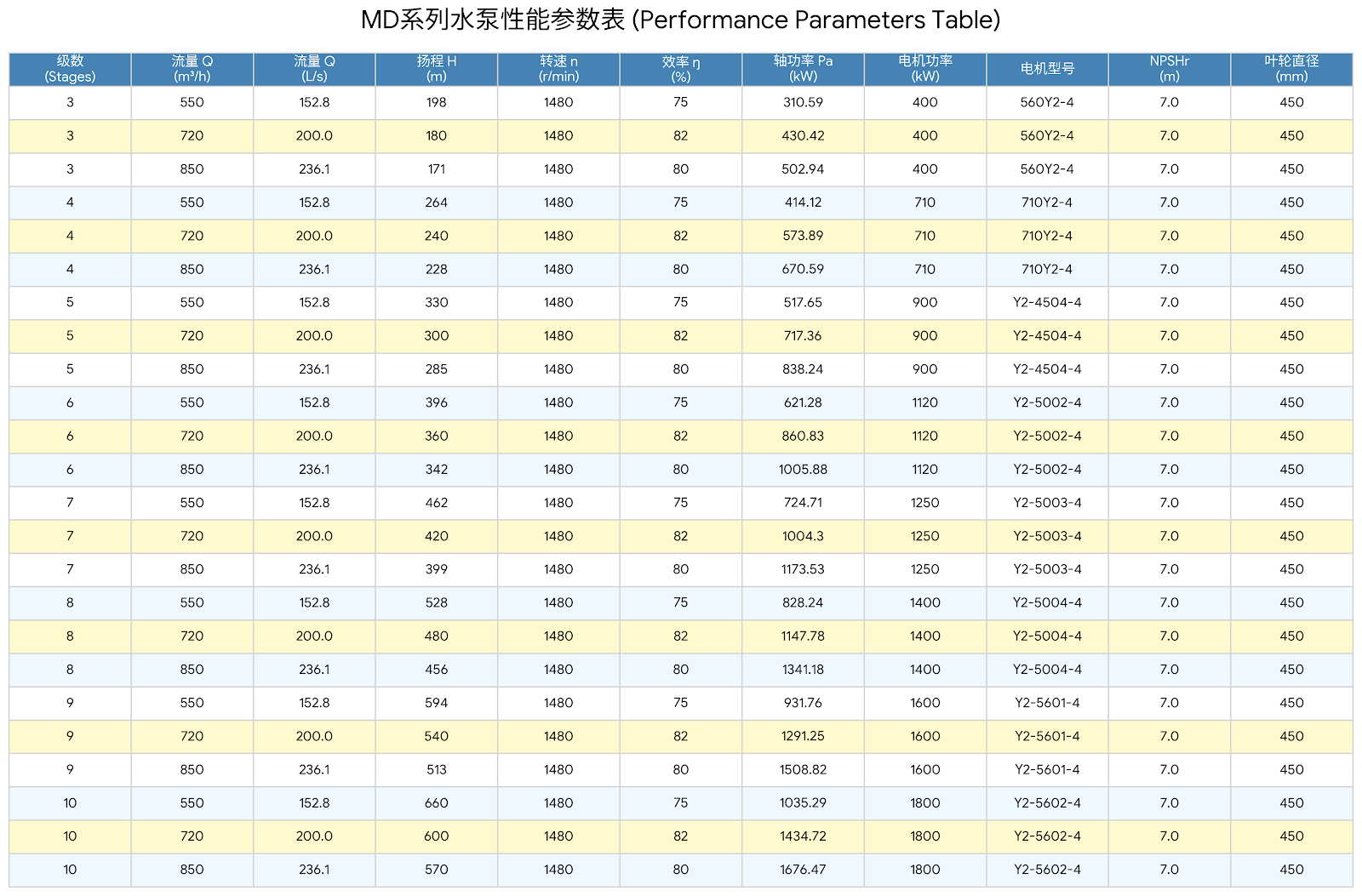Select the shaft power cell '573.89'
The width and height of the screenshot is (1362, 896).
click(x=803, y=236)
